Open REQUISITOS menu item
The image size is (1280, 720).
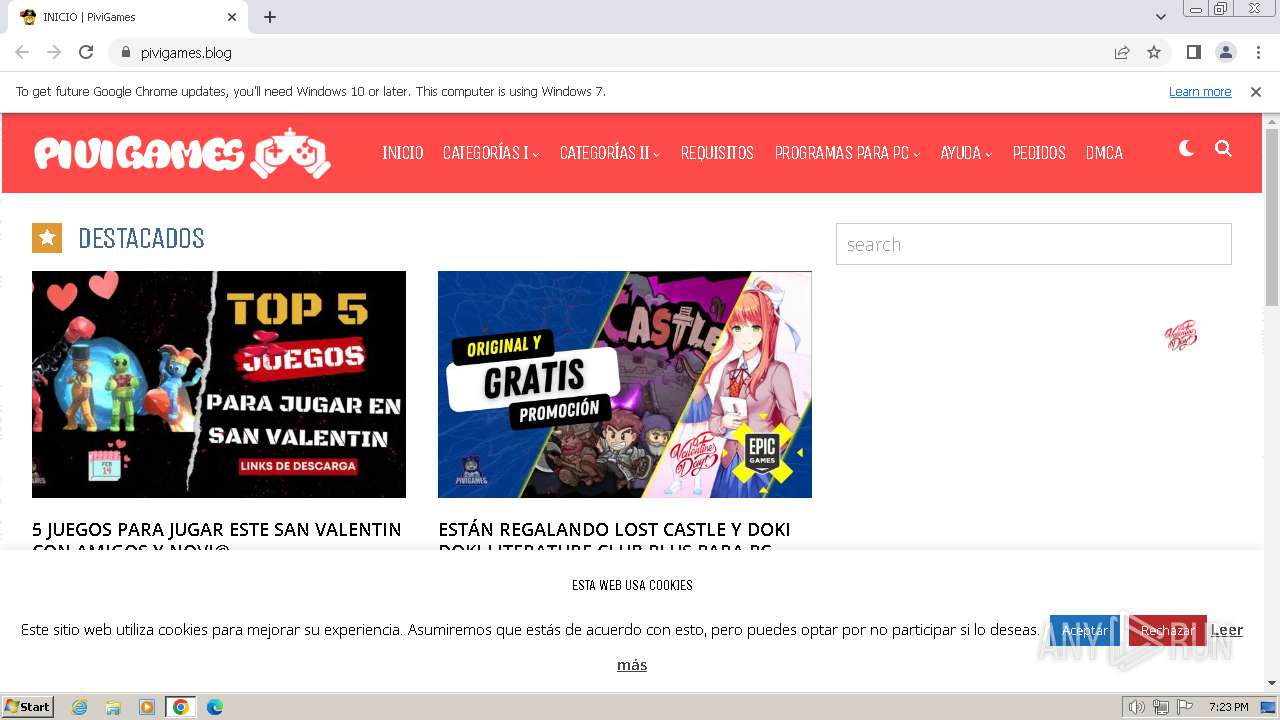pos(717,153)
